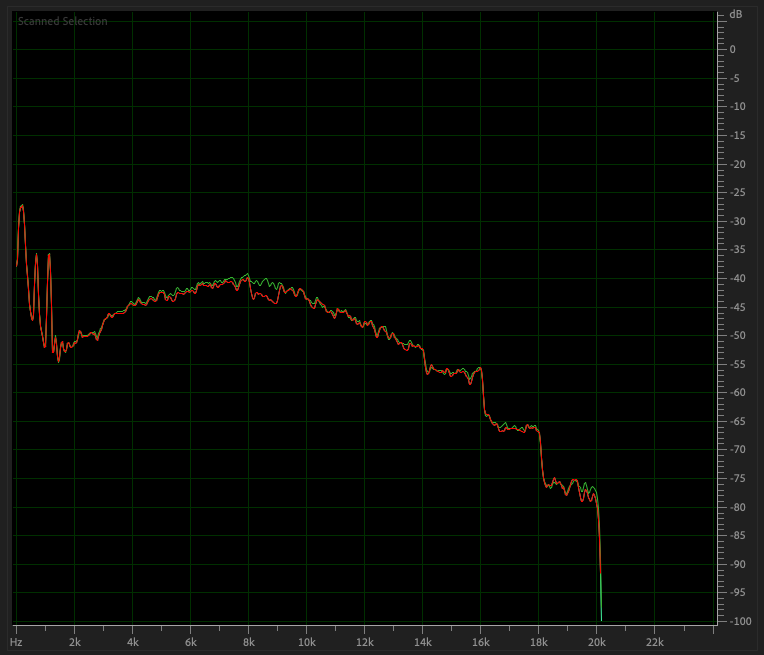Select the 20k frequency axis label
Screen dimensions: 764x655
pyautogui.click(x=597, y=640)
